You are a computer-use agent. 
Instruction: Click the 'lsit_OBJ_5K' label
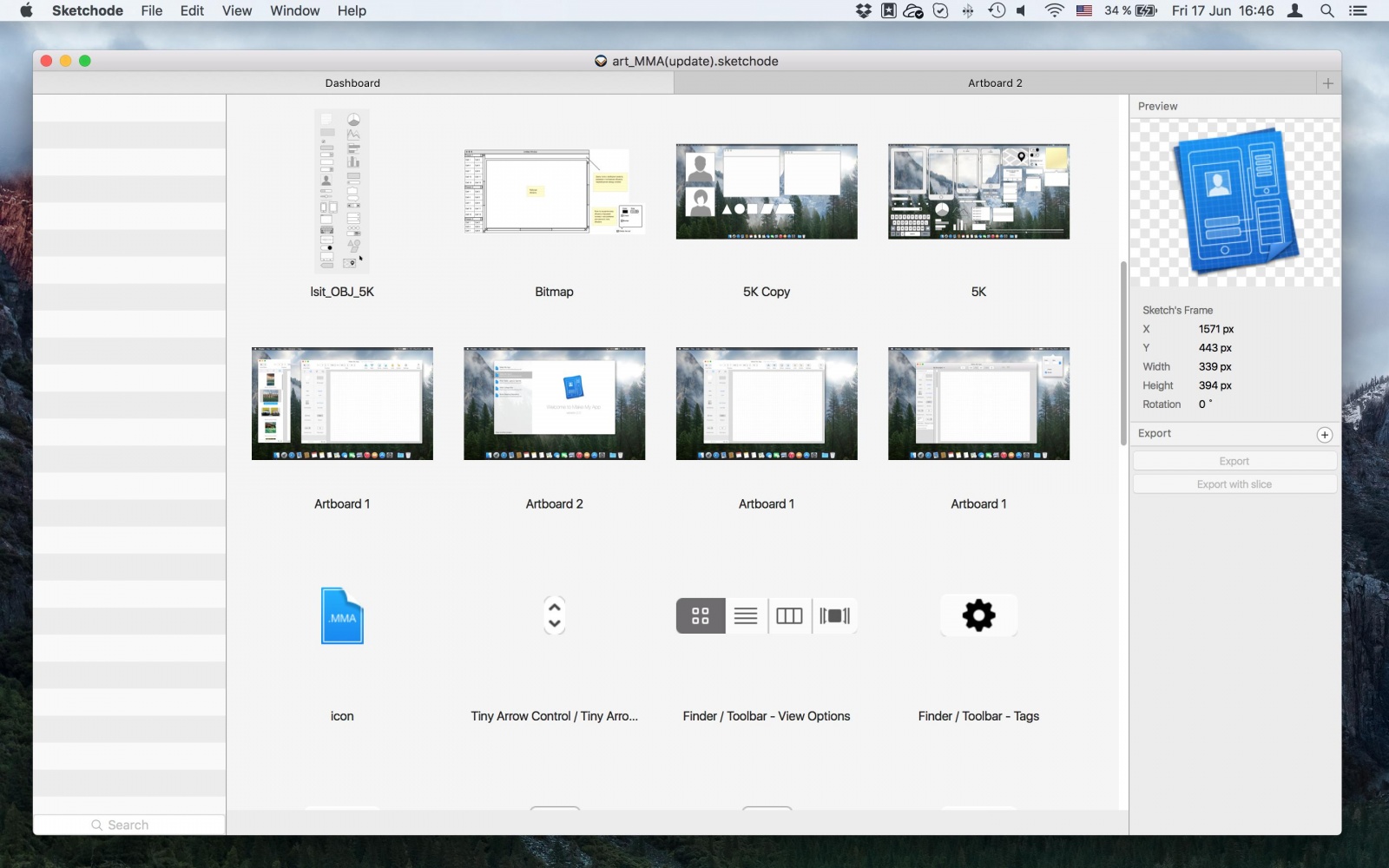342,292
